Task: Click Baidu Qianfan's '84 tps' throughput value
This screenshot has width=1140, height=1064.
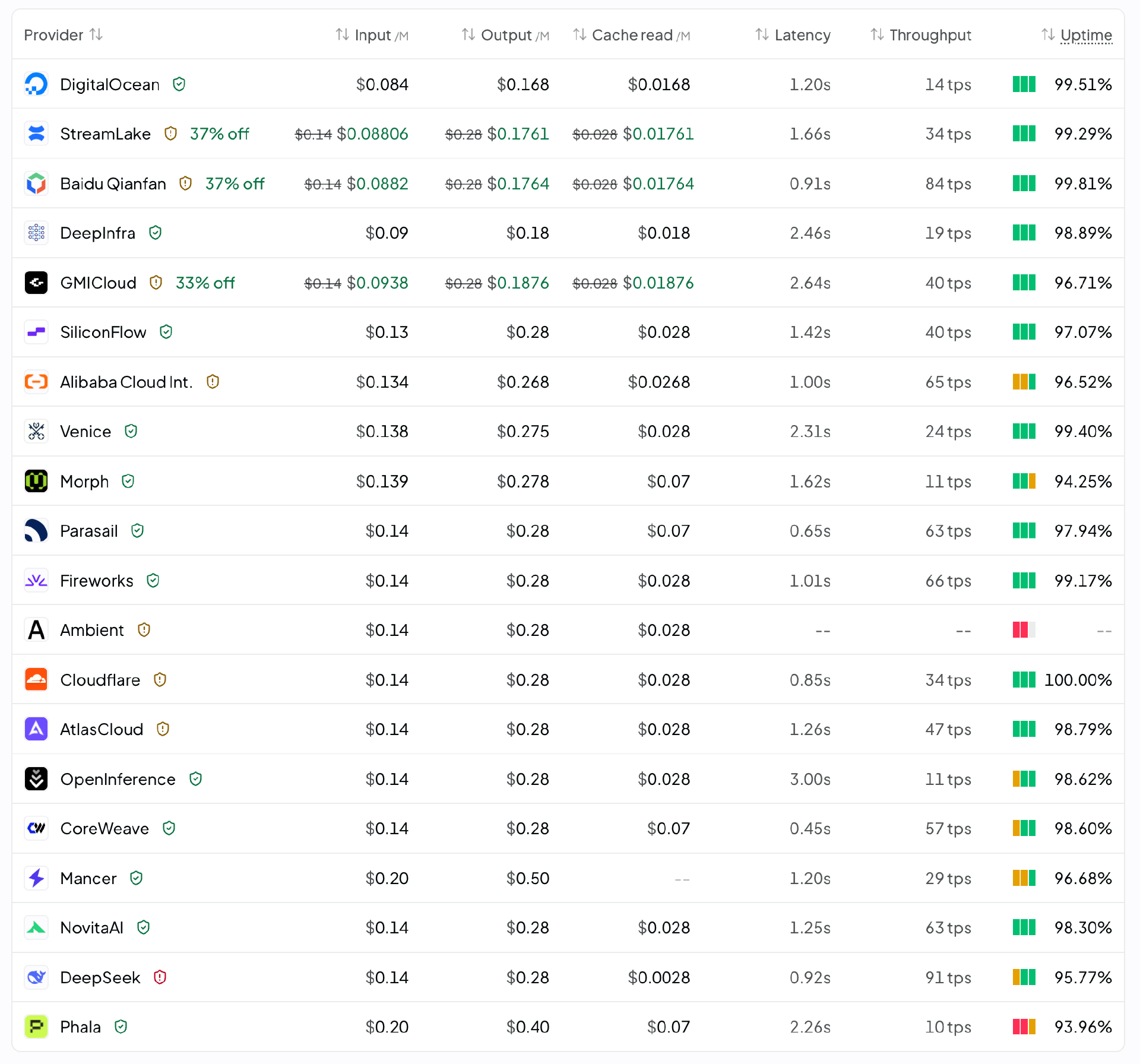Action: click(x=948, y=183)
